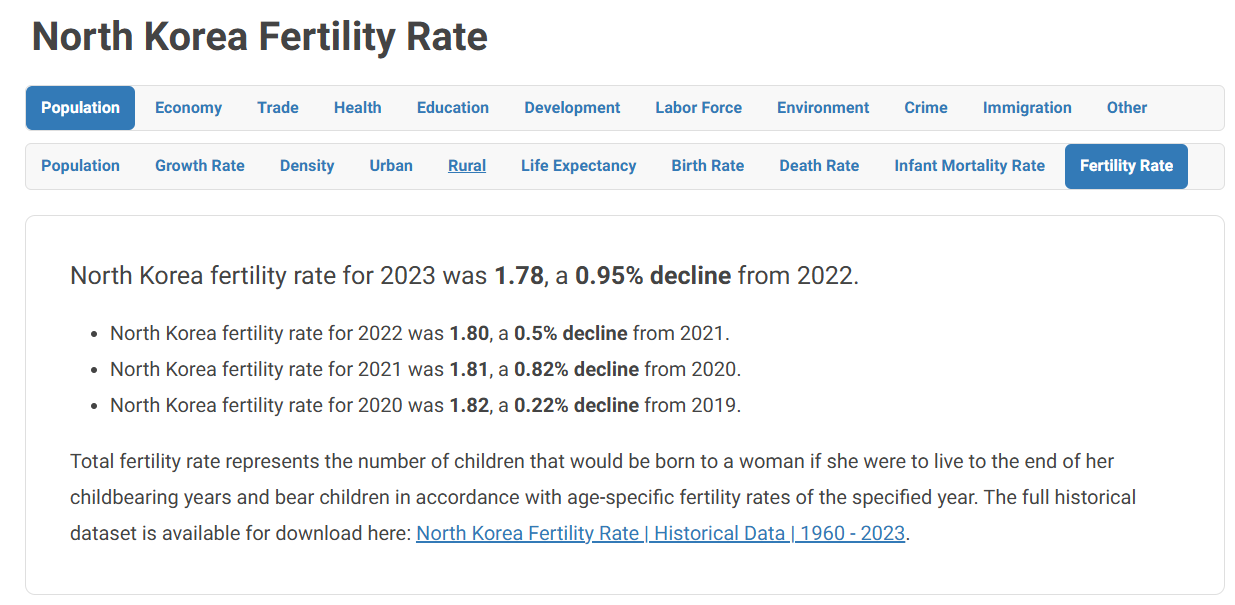Select the Crime tab
This screenshot has height=605, width=1235.
pyautogui.click(x=926, y=108)
